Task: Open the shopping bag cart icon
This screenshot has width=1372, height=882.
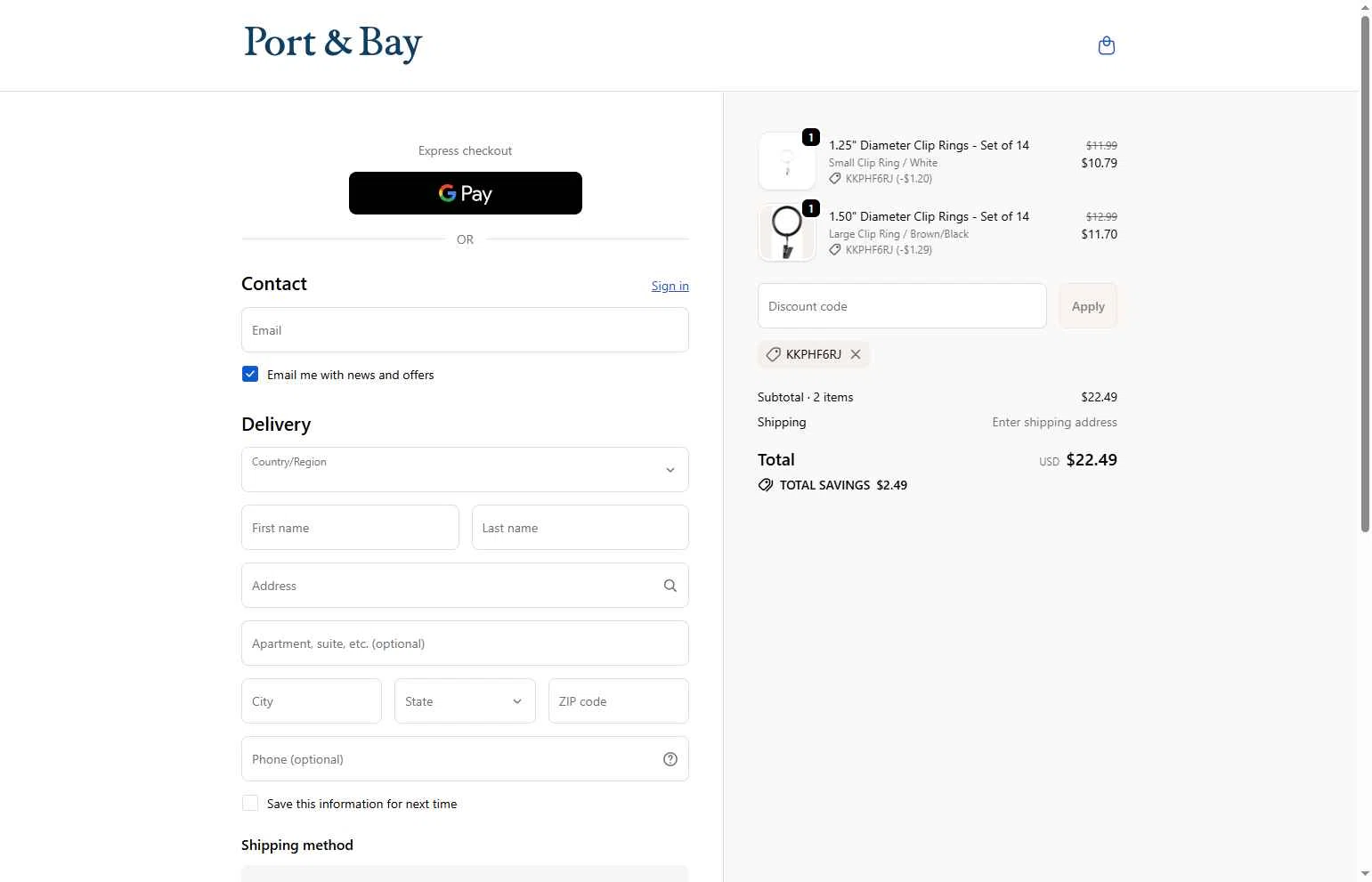Action: [x=1106, y=45]
